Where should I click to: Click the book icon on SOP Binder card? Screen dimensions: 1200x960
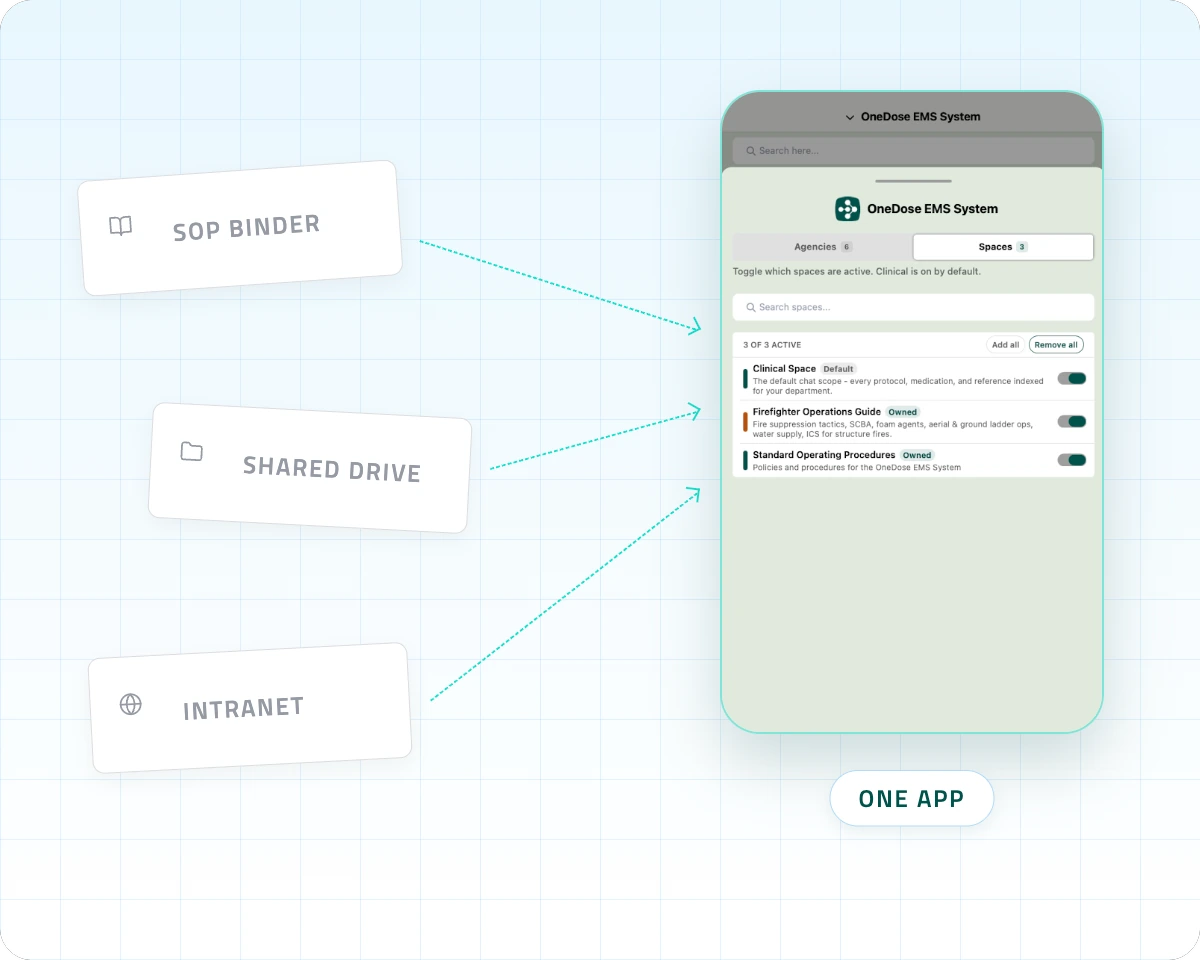120,226
